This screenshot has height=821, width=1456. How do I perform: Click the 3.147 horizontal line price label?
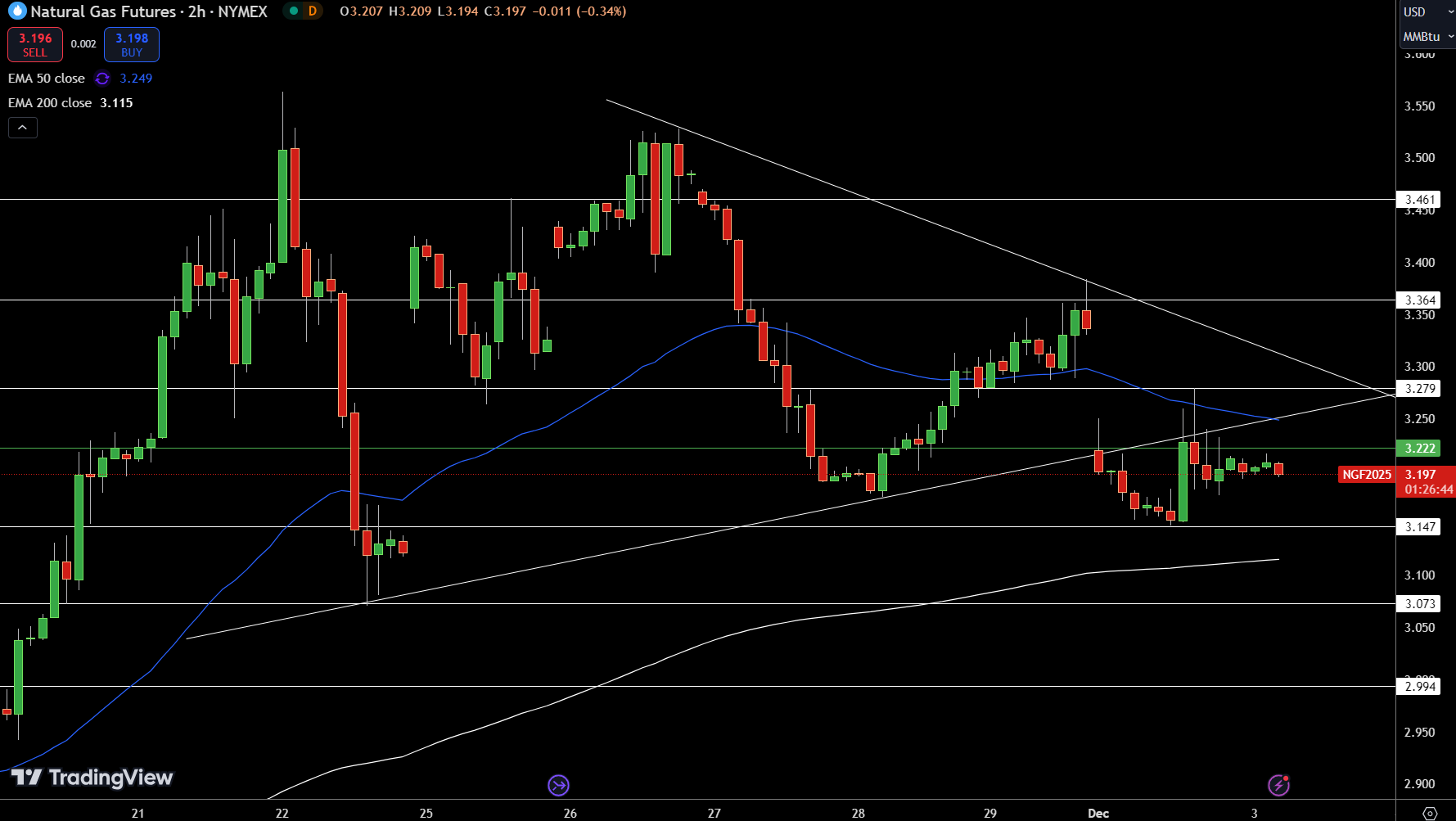[1420, 527]
